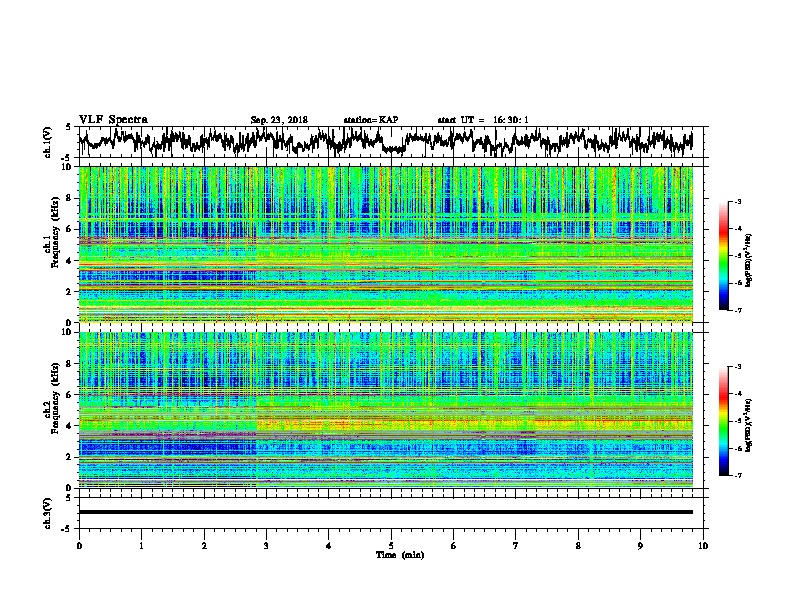Click time axis tick label "8"
The height and width of the screenshot is (612, 792).
578,546
